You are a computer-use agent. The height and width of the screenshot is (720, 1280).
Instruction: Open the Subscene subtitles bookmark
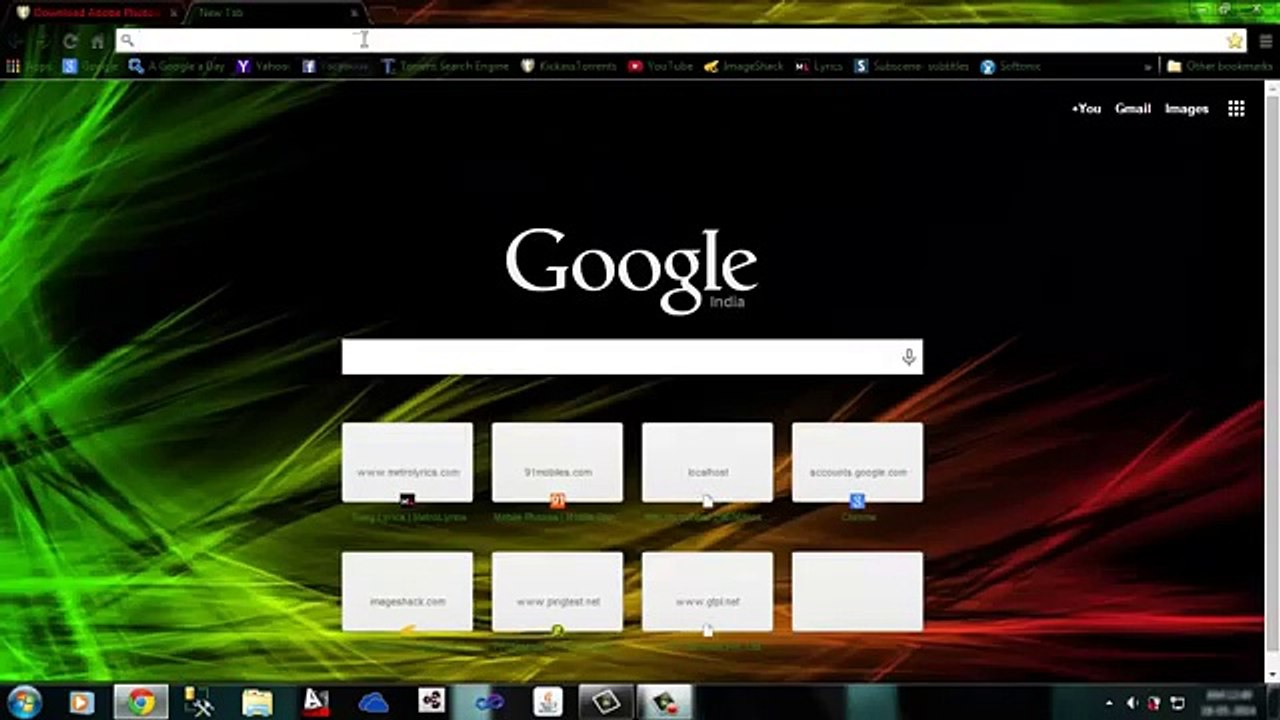pyautogui.click(x=911, y=66)
